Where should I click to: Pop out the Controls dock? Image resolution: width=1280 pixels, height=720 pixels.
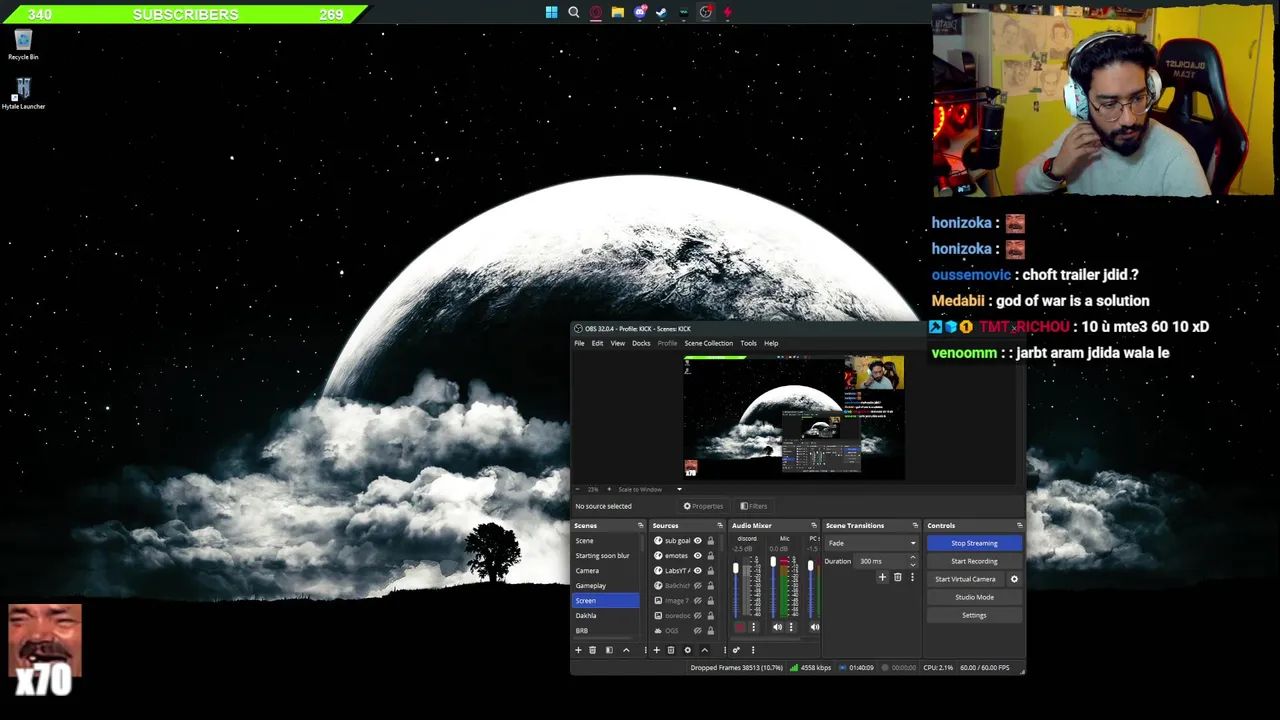1020,525
